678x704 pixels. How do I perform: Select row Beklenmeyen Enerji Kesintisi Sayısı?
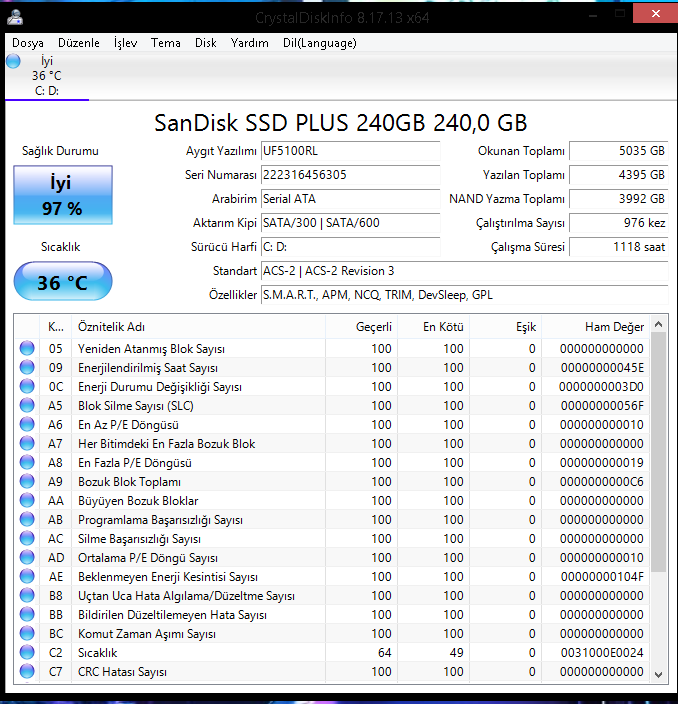[332, 576]
